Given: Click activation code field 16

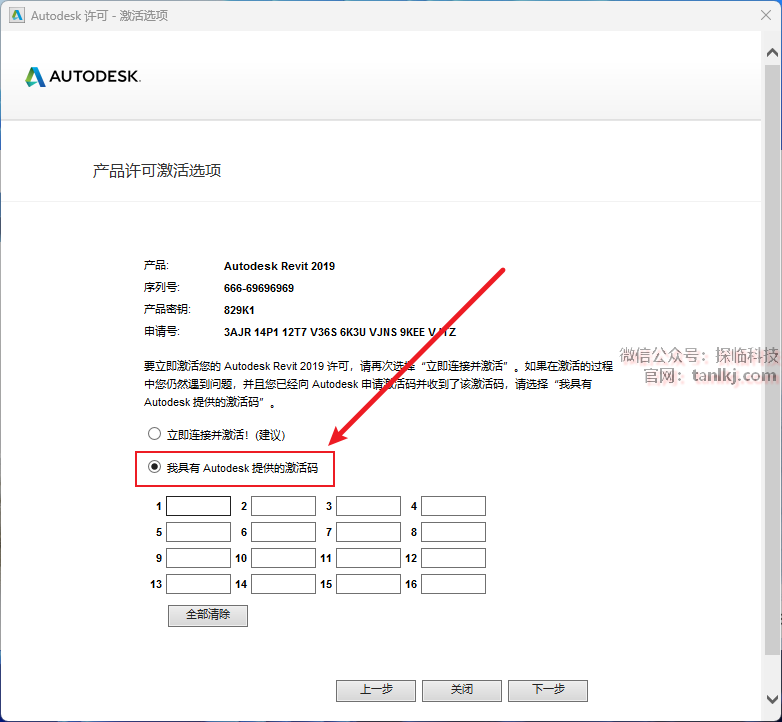Looking at the screenshot, I should (453, 584).
